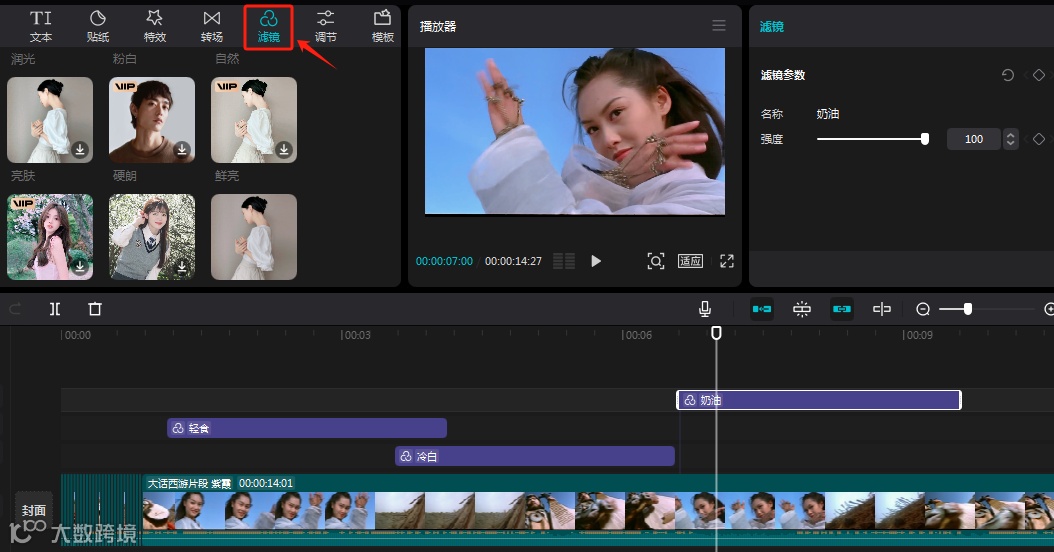Toggle main track magnet snapping
Viewport: 1054px width, 552px height.
click(x=762, y=309)
